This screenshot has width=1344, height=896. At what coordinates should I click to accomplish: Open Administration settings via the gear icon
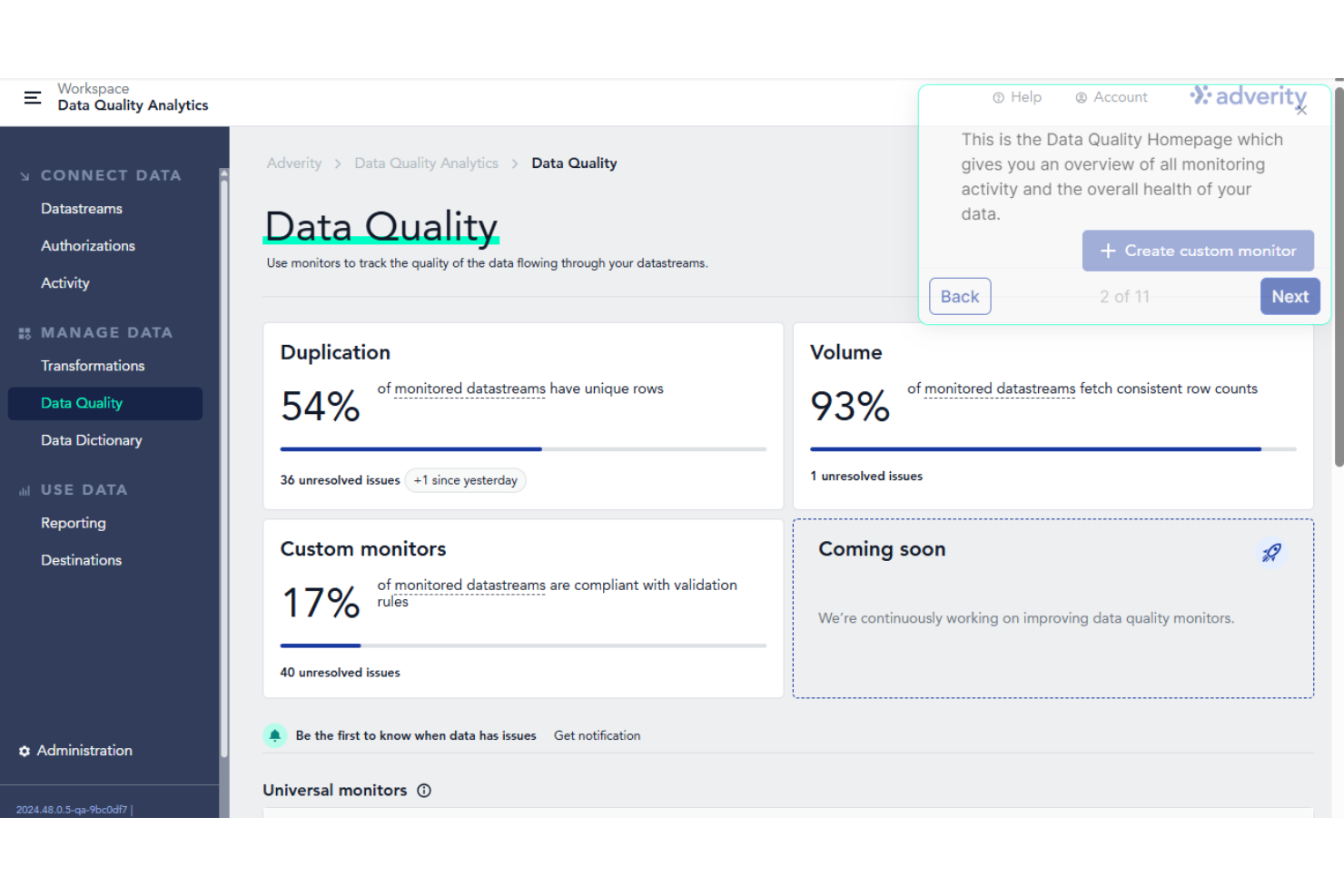[24, 751]
